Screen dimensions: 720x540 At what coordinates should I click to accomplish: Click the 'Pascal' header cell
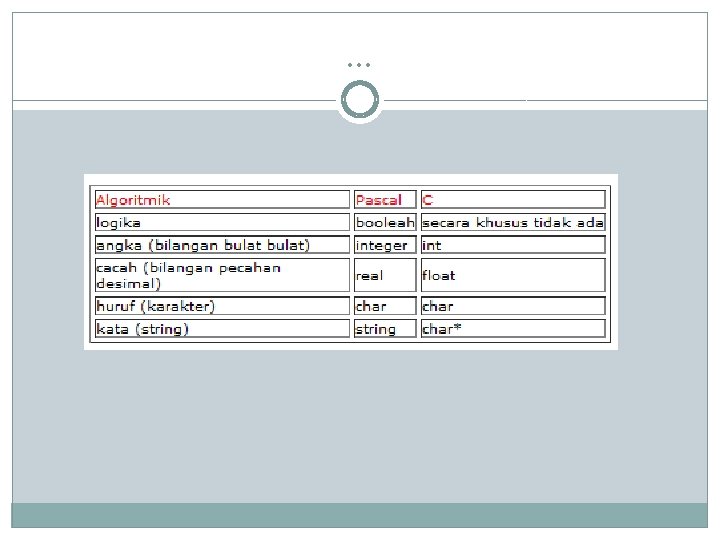tap(385, 200)
